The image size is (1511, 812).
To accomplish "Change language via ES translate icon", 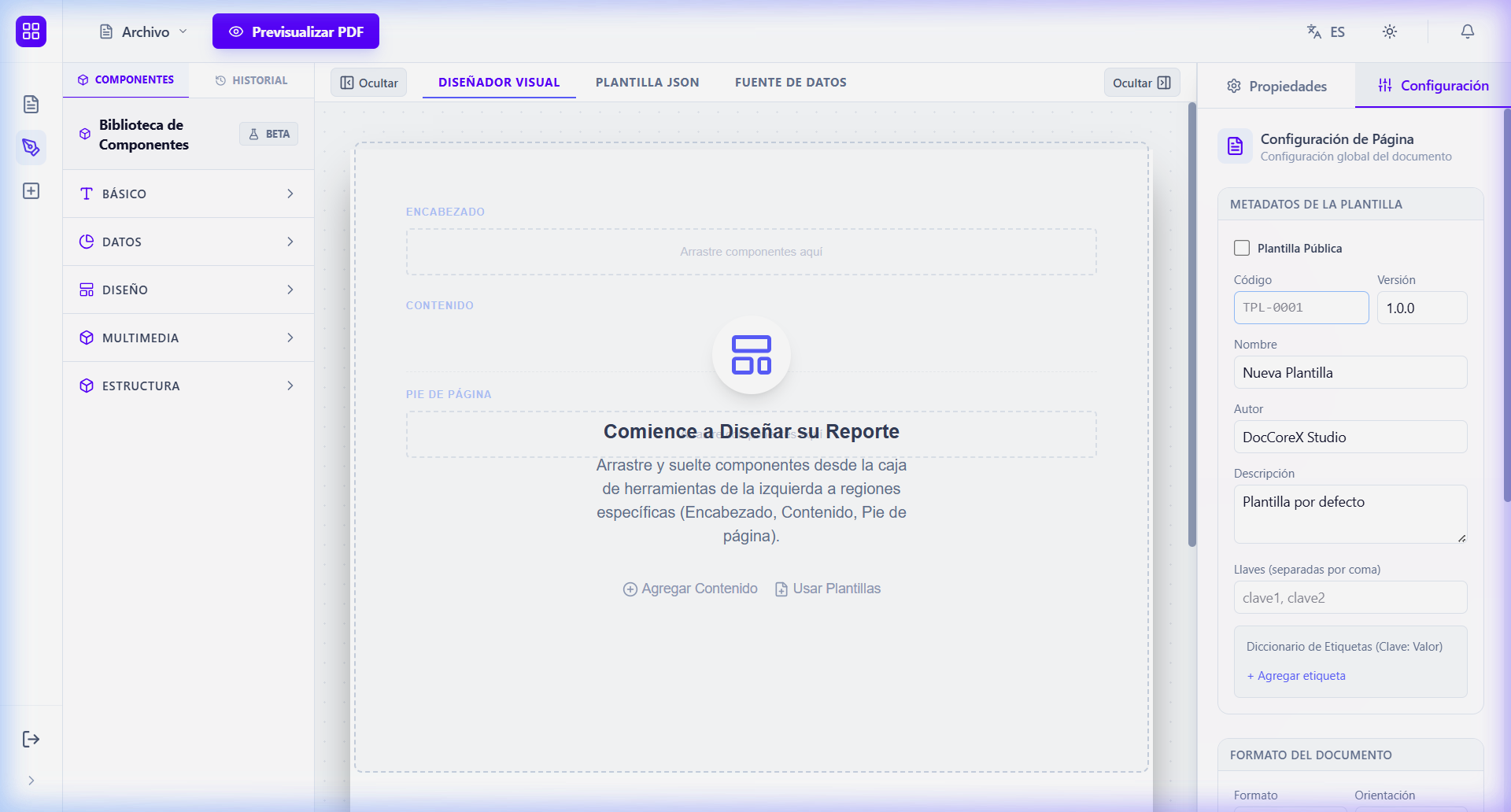I will [x=1326, y=31].
